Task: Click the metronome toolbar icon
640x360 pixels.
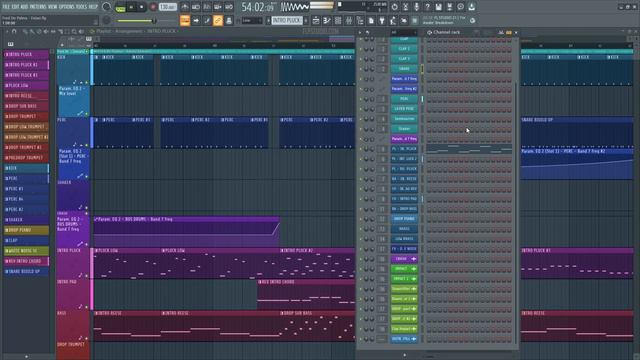Action: tap(185, 7)
